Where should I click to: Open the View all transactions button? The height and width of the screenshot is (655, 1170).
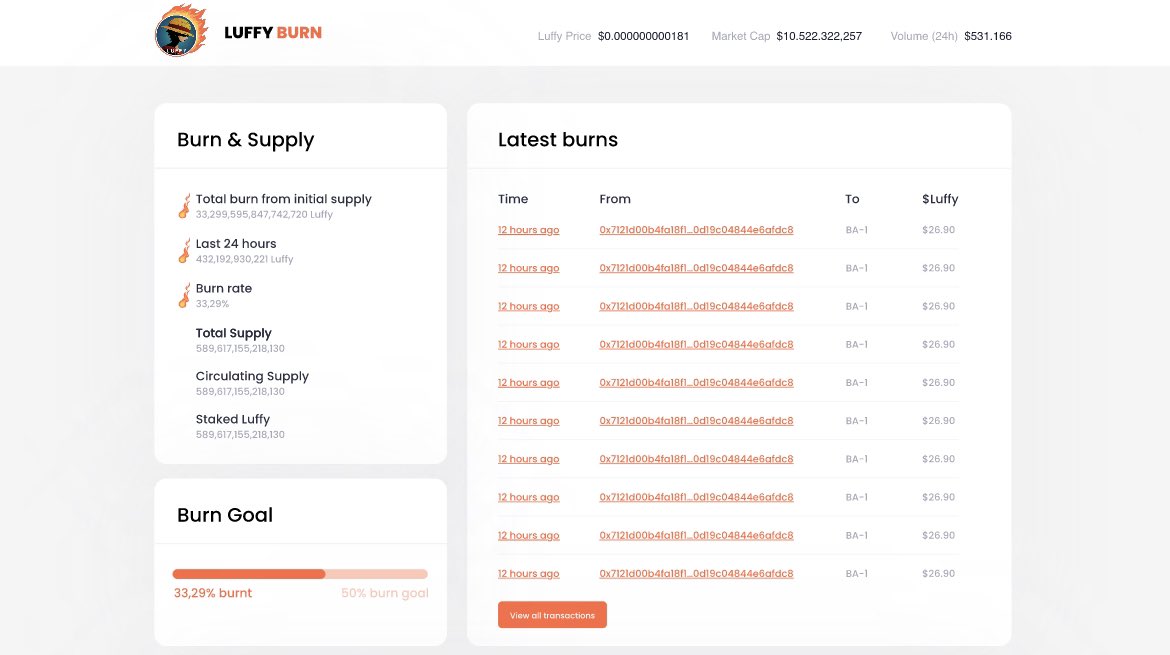pyautogui.click(x=552, y=615)
